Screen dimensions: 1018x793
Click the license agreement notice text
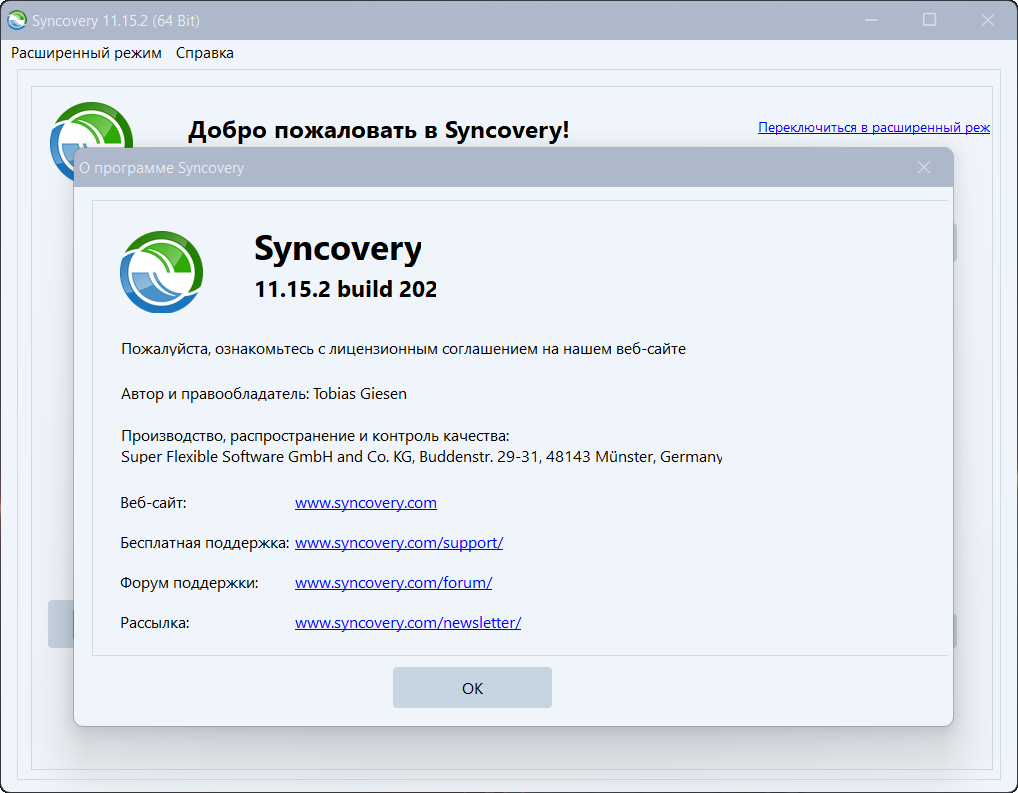403,349
